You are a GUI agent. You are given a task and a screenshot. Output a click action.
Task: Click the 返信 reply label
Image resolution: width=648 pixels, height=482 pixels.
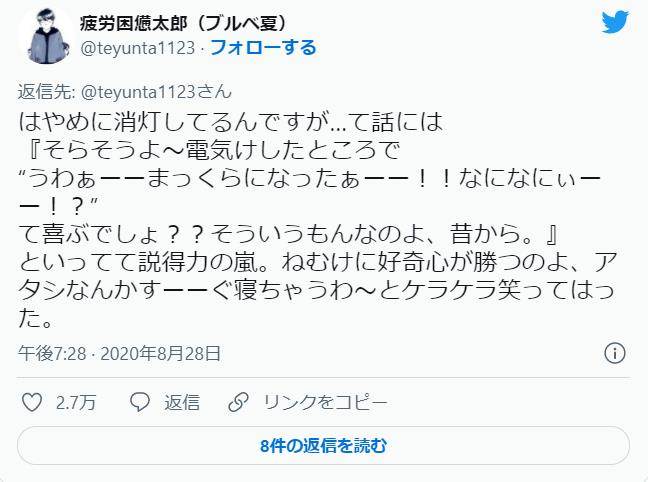[182, 402]
